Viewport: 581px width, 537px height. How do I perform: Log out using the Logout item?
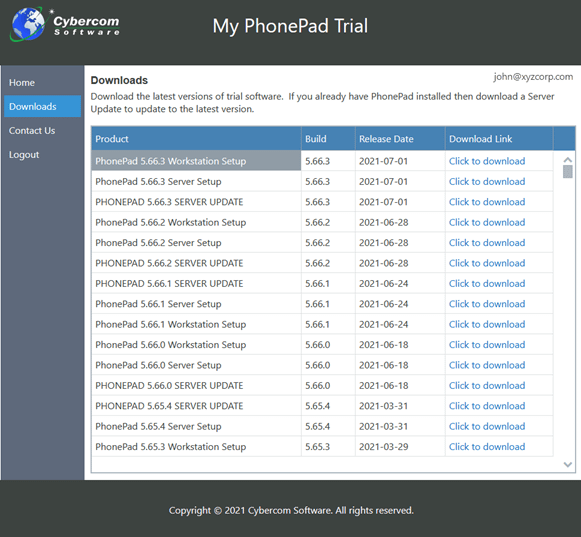[24, 155]
